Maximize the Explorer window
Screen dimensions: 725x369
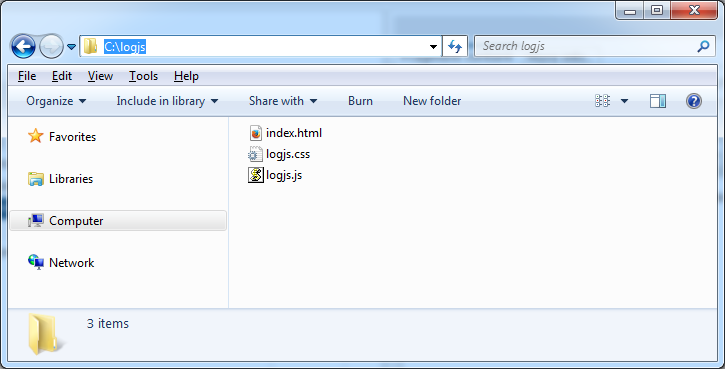point(657,10)
